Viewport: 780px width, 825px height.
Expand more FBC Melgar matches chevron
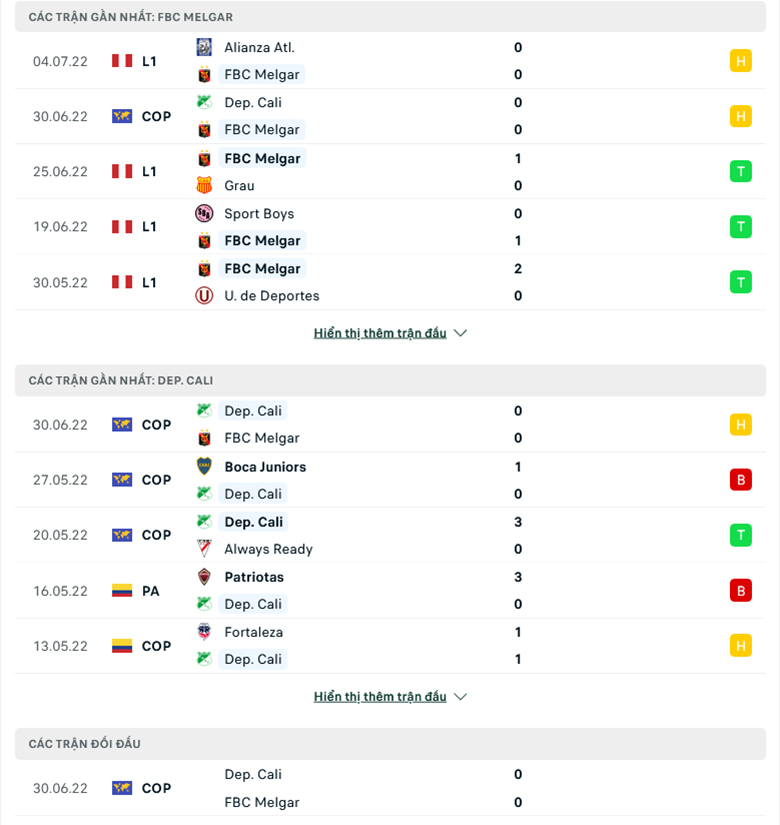461,333
